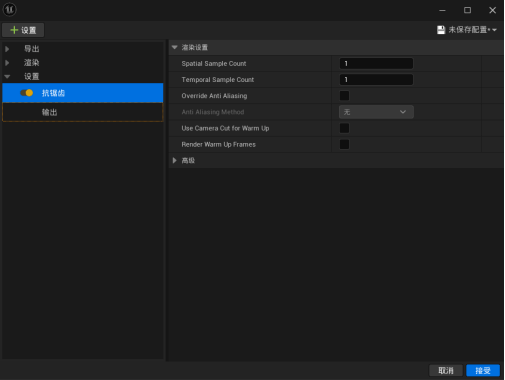The height and width of the screenshot is (380, 505).
Task: Minimize the settings window
Action: point(442,10)
